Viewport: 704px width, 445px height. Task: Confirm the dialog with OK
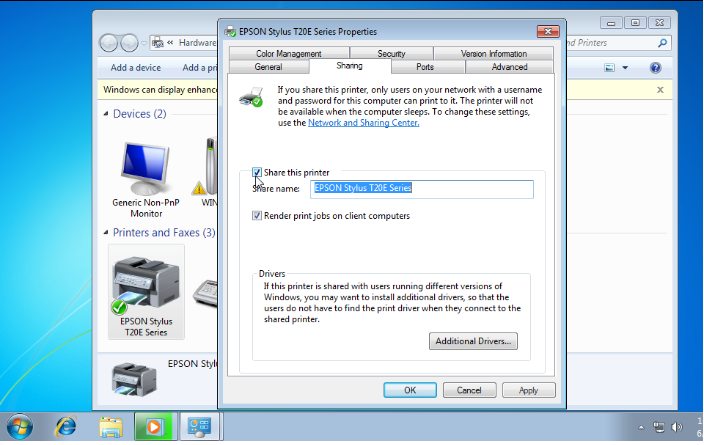[409, 390]
